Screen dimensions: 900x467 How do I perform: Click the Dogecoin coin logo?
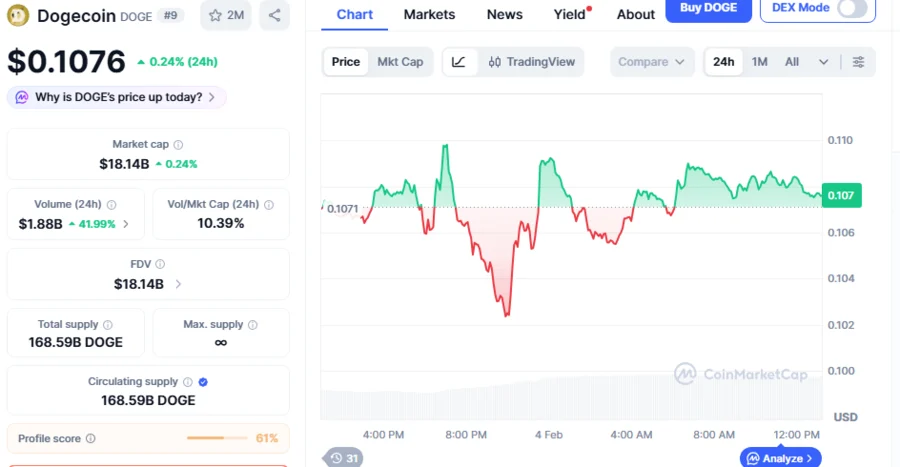18,15
